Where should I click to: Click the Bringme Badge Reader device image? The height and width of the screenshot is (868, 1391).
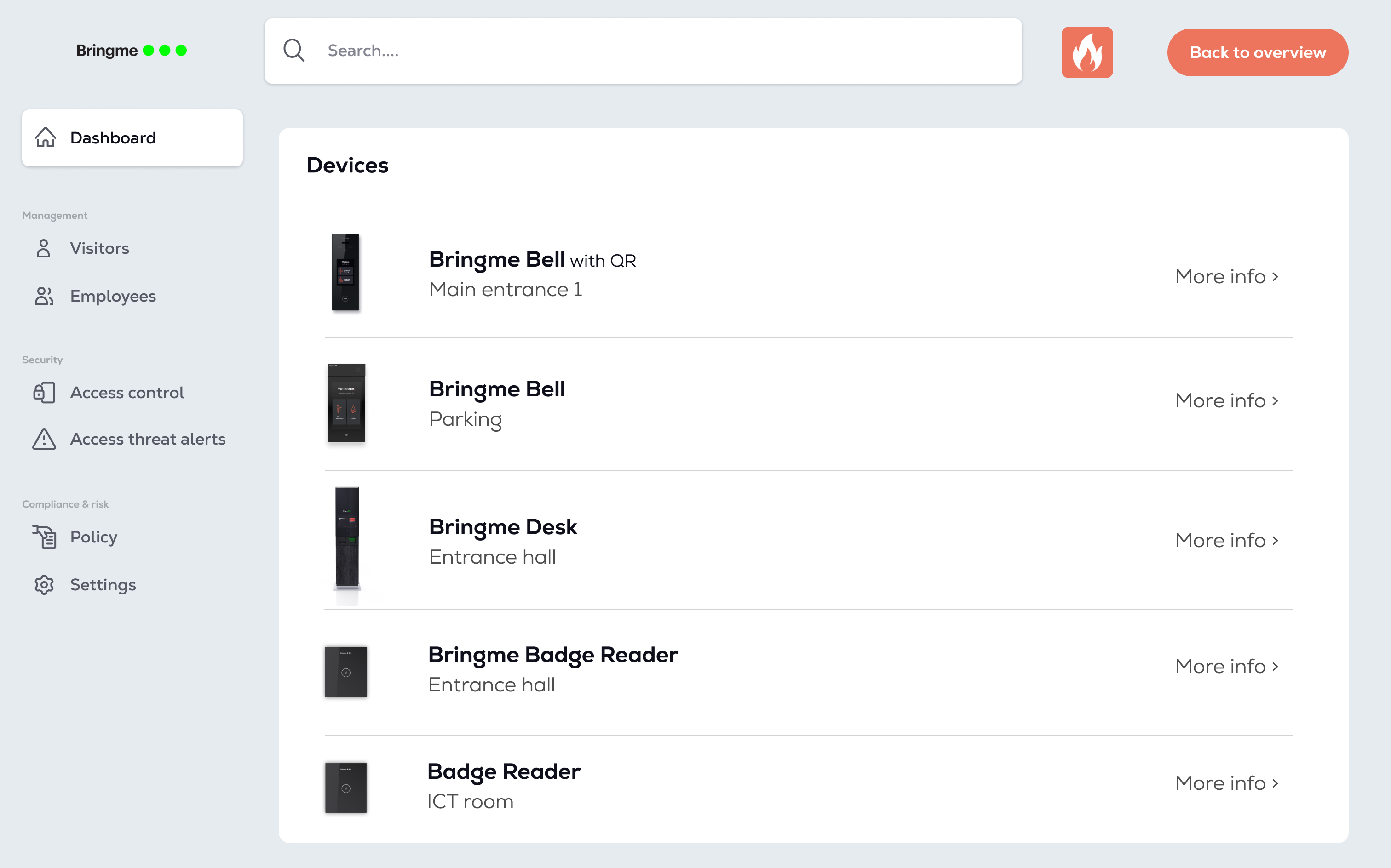coord(346,672)
